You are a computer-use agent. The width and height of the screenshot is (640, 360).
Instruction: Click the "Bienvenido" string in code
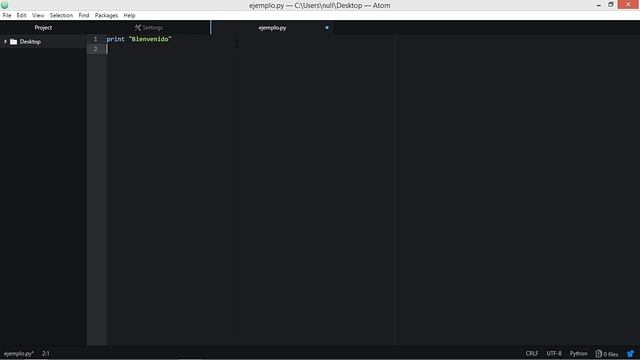(150, 39)
